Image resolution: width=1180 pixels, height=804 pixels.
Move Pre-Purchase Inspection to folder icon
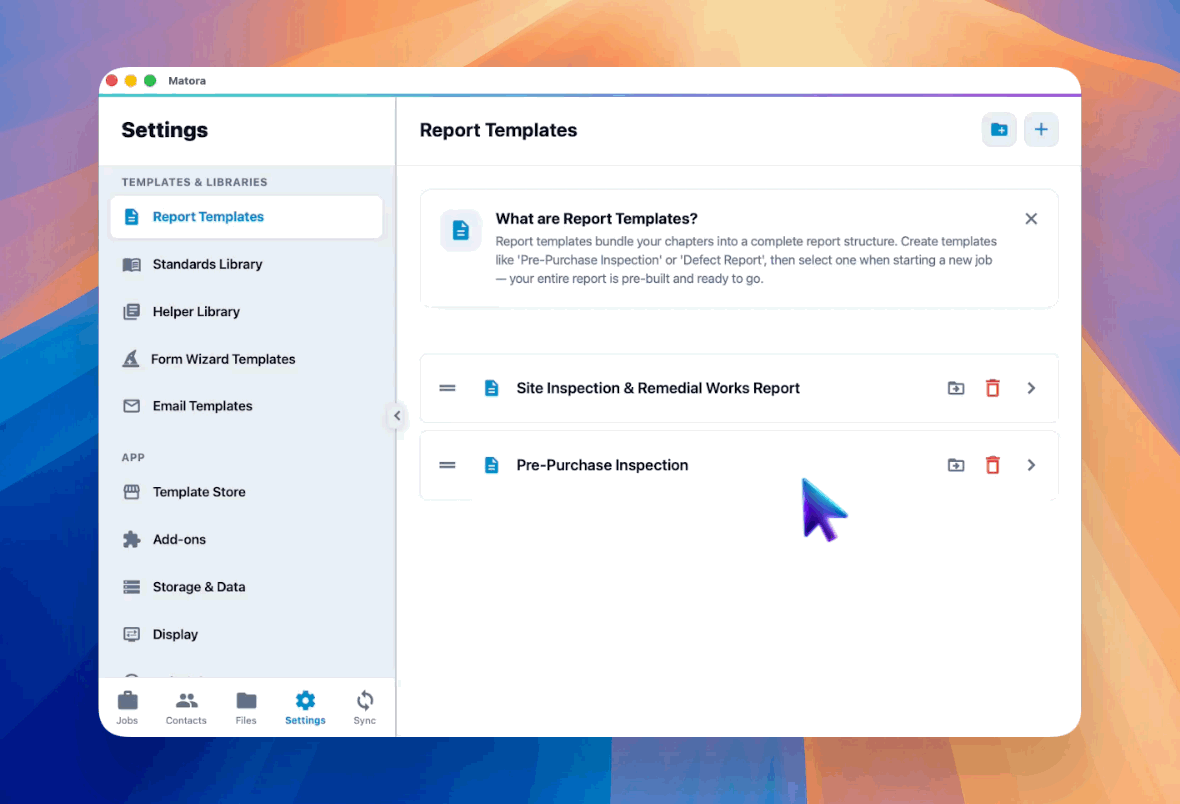pyautogui.click(x=956, y=465)
